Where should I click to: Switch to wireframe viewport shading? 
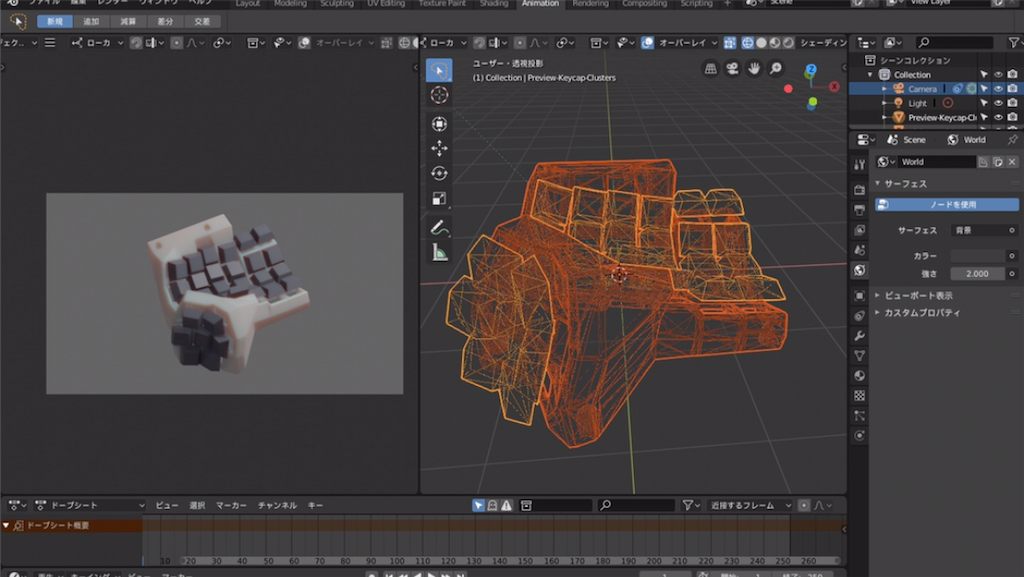tap(747, 42)
